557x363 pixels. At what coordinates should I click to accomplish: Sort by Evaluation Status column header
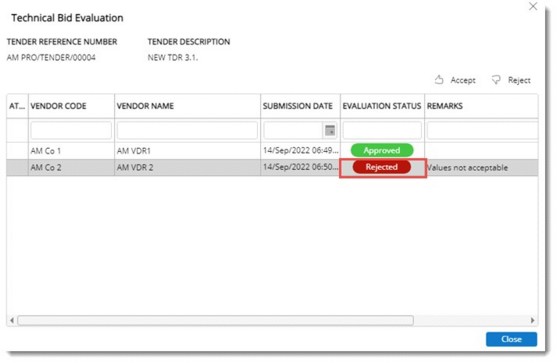[382, 106]
